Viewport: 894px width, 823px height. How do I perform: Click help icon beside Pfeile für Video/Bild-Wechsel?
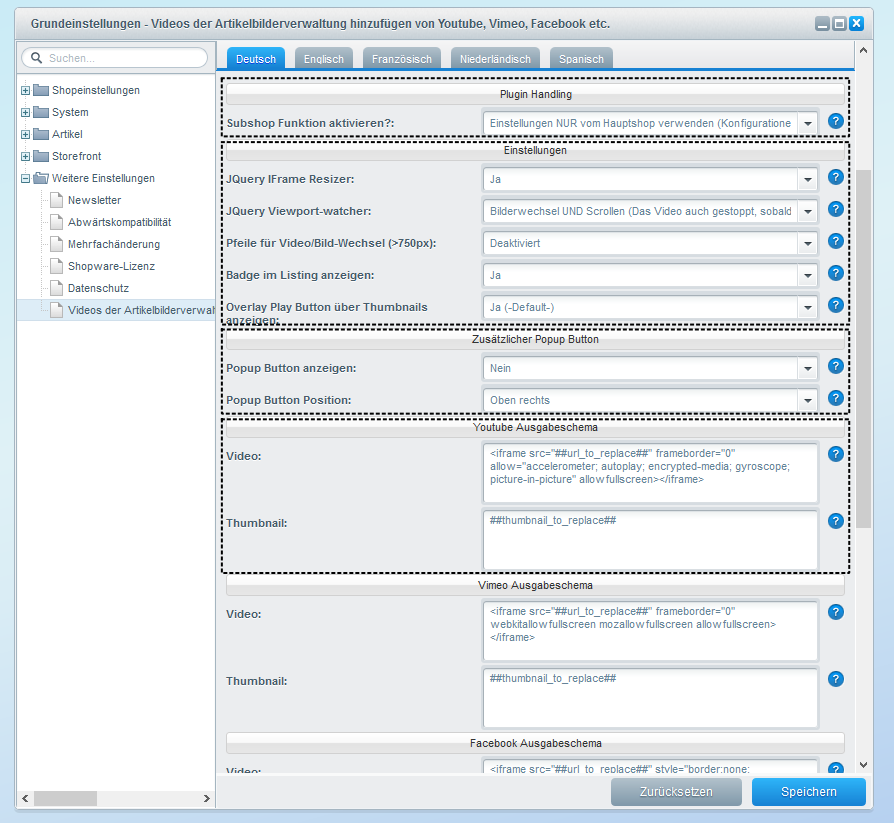pyautogui.click(x=835, y=241)
